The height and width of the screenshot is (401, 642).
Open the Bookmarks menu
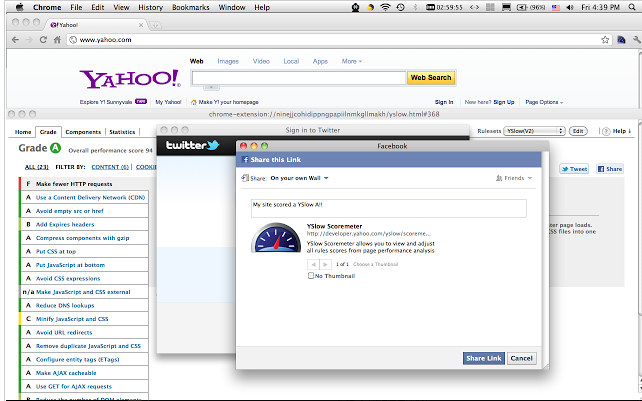(x=191, y=7)
